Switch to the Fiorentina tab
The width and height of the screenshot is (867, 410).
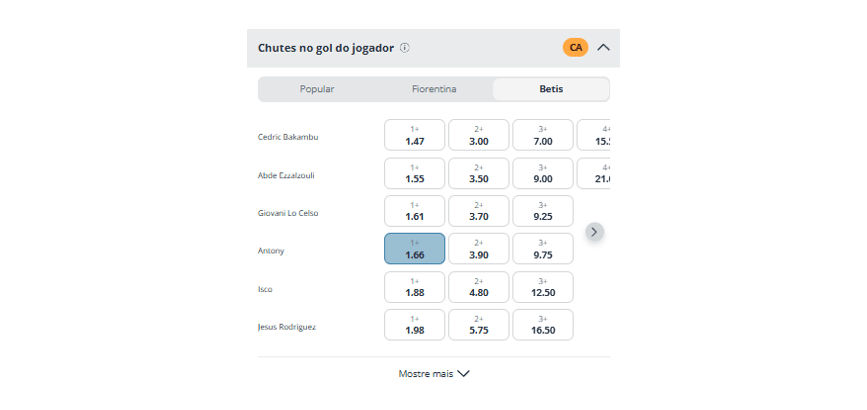point(434,89)
